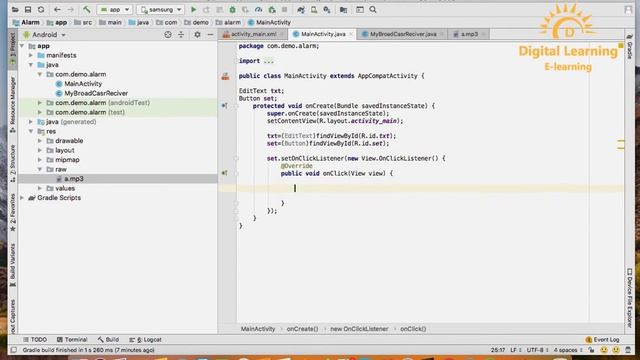Open Build Variants side tab

[12, 265]
